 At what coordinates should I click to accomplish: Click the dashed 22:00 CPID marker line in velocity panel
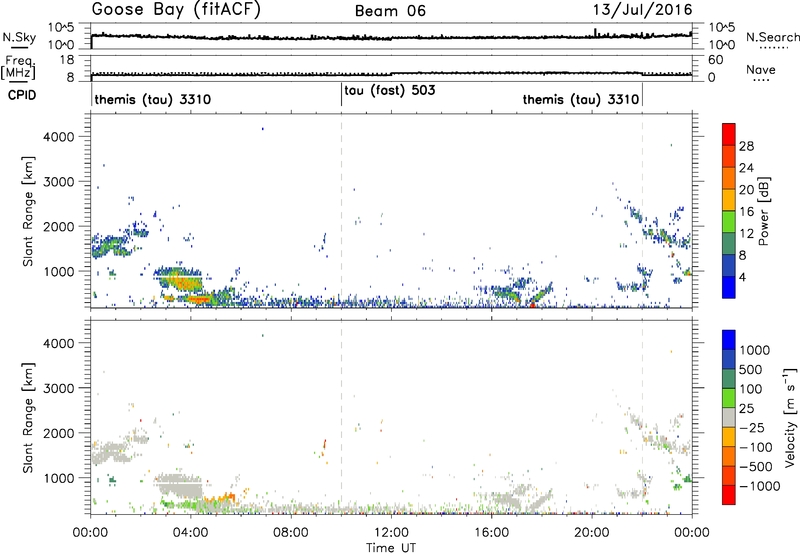tap(642, 416)
